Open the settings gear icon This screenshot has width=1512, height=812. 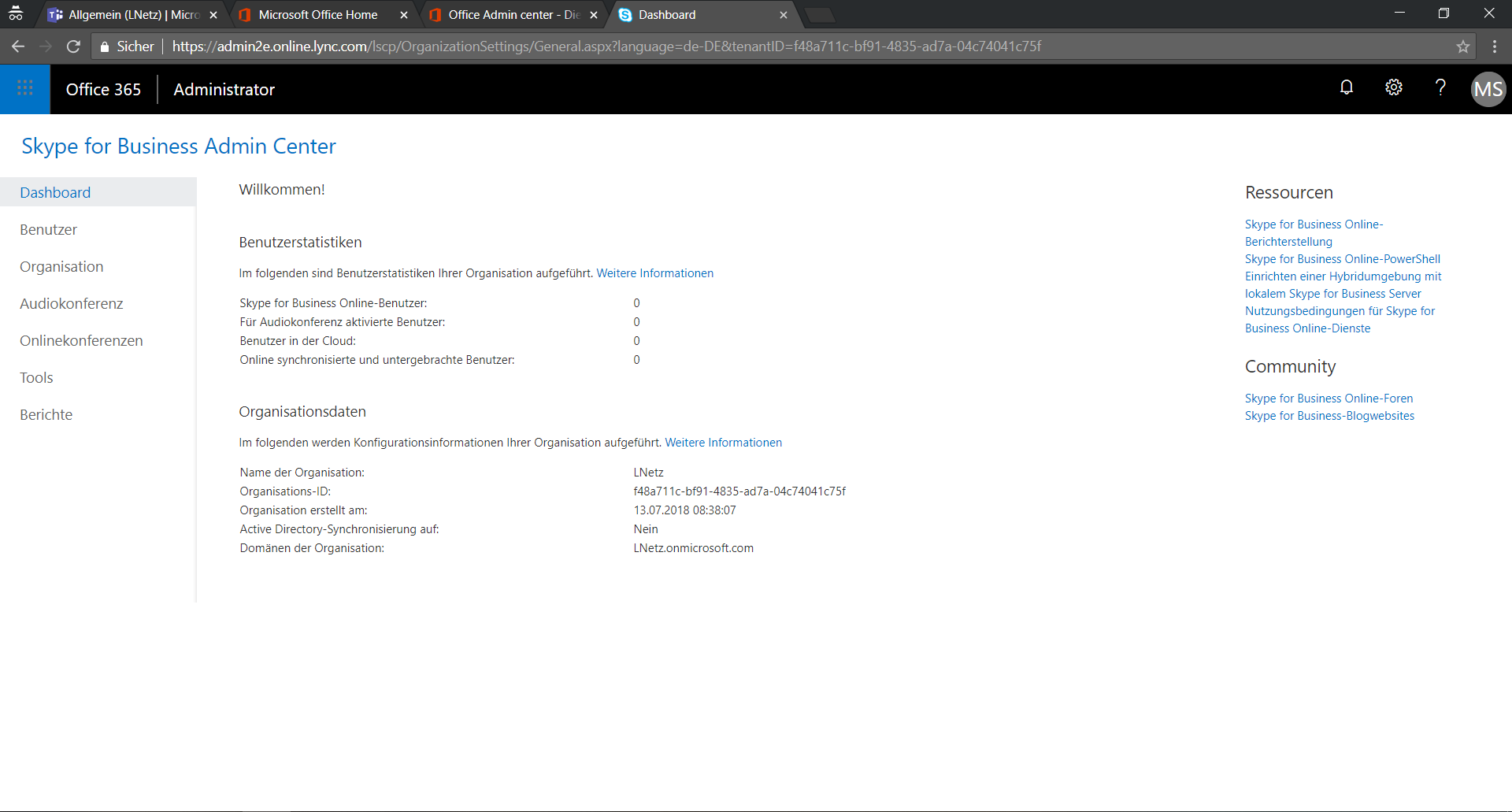coord(1393,87)
